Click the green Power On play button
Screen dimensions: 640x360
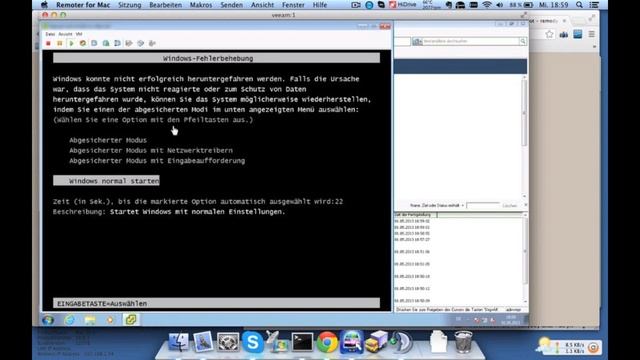tap(71, 43)
